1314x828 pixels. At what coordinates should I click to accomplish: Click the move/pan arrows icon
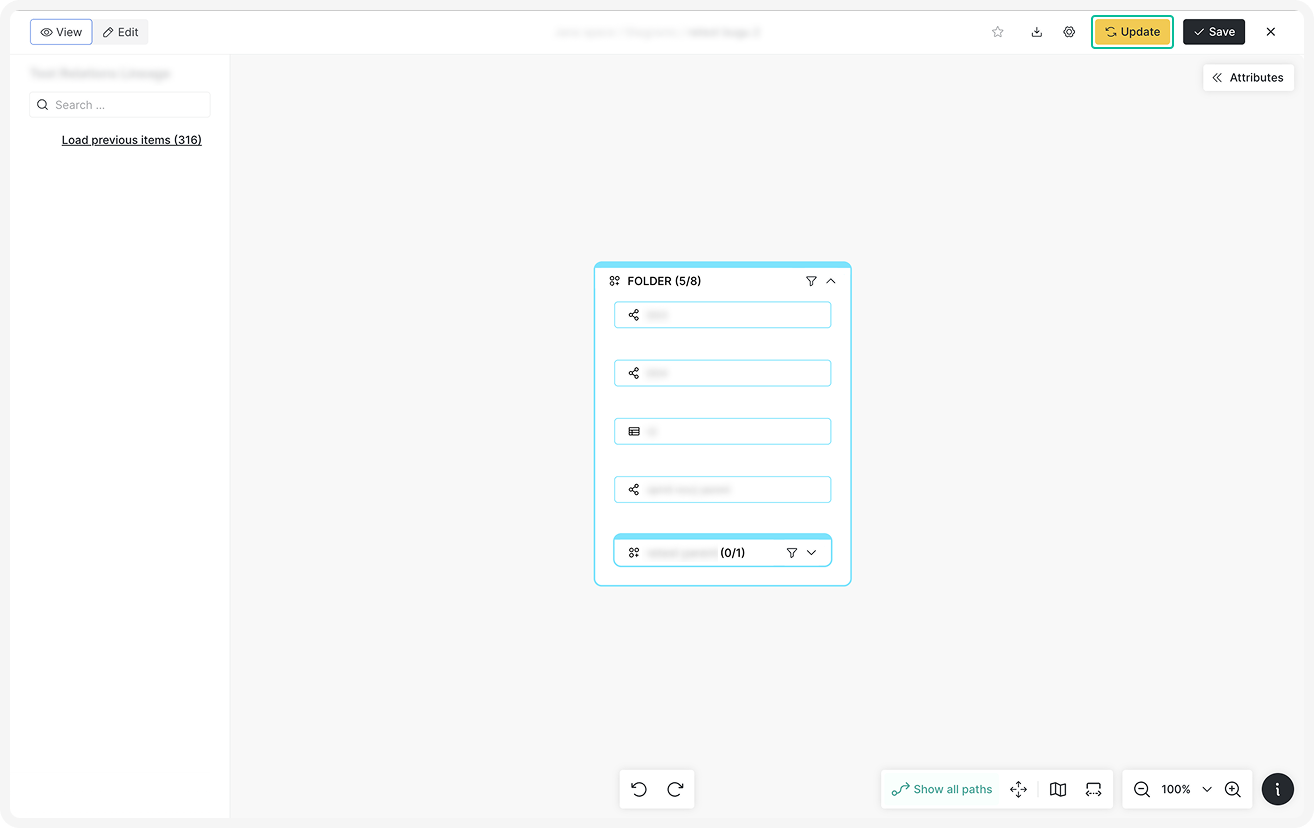click(1018, 789)
